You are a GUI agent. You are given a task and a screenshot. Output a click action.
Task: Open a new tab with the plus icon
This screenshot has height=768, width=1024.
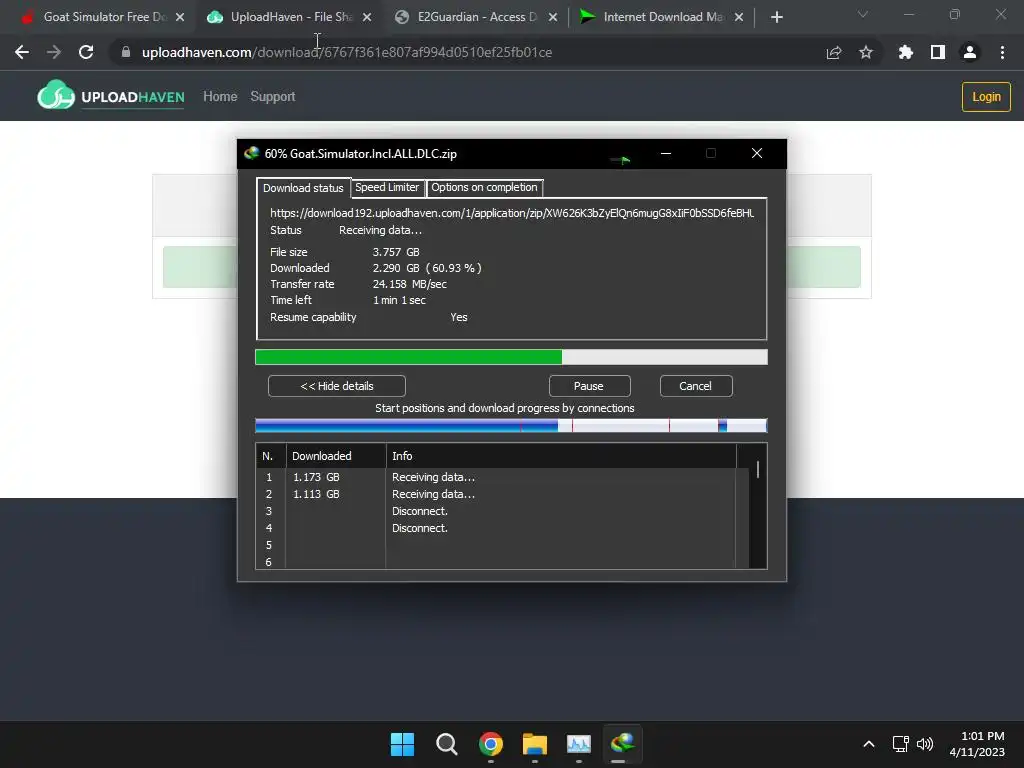pos(776,17)
